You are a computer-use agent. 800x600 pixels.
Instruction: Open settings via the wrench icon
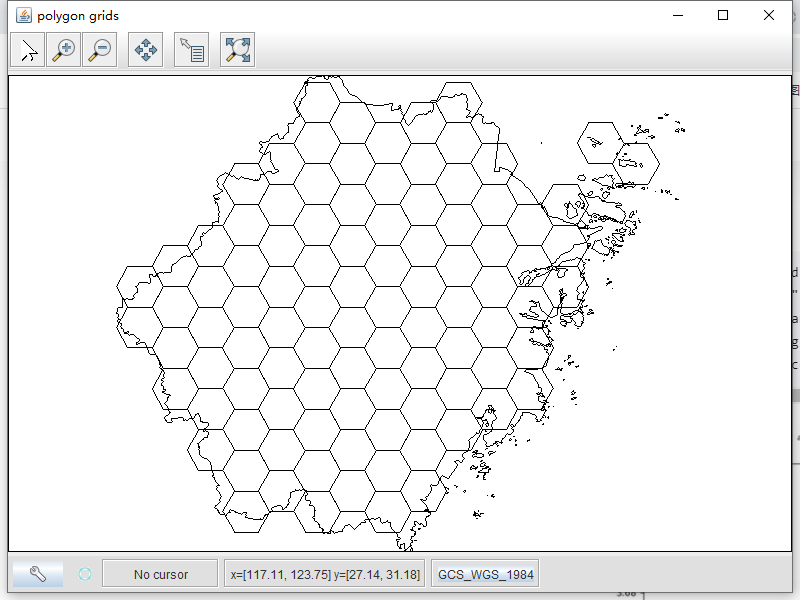coord(38,573)
